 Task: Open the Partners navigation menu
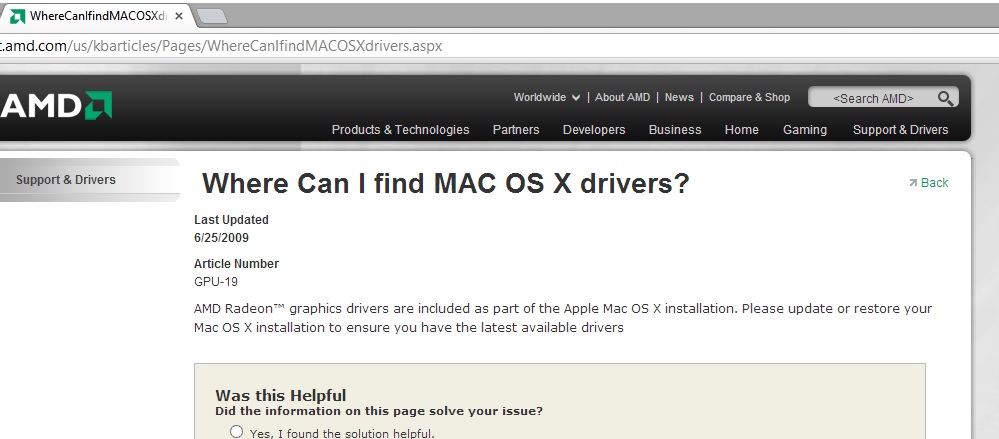coord(515,130)
